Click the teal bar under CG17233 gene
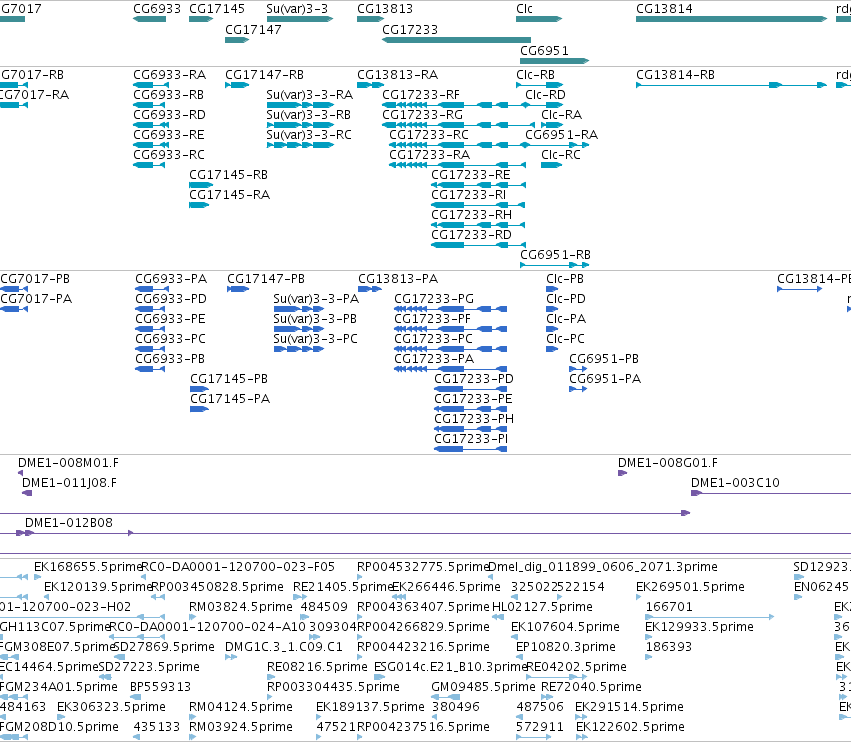Image resolution: width=851 pixels, height=742 pixels. (x=456, y=40)
